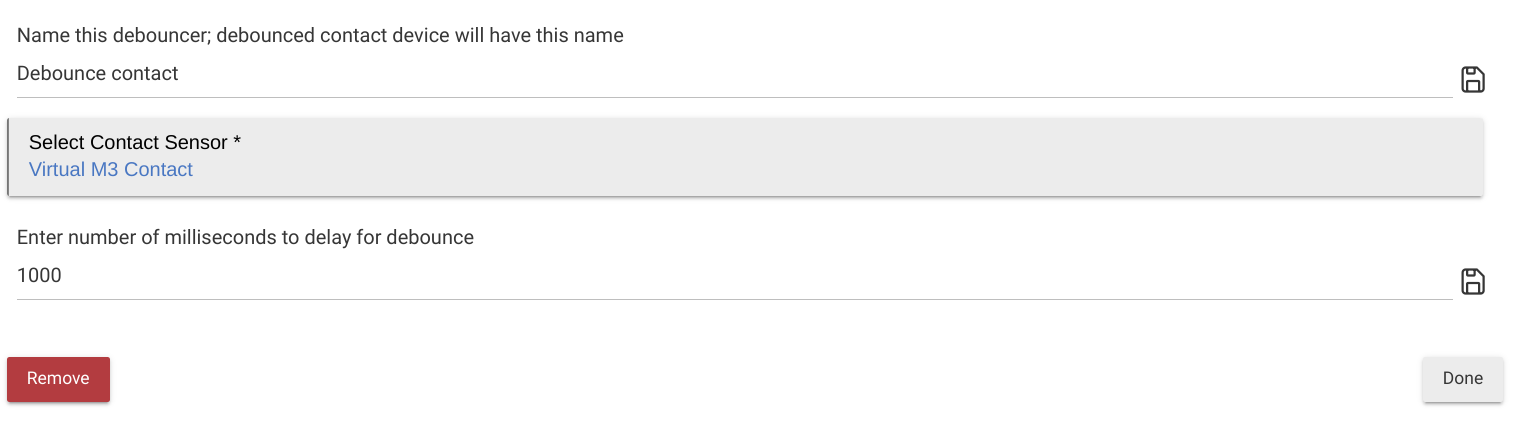Click the gray Done button
1517x422 pixels.
[1462, 379]
